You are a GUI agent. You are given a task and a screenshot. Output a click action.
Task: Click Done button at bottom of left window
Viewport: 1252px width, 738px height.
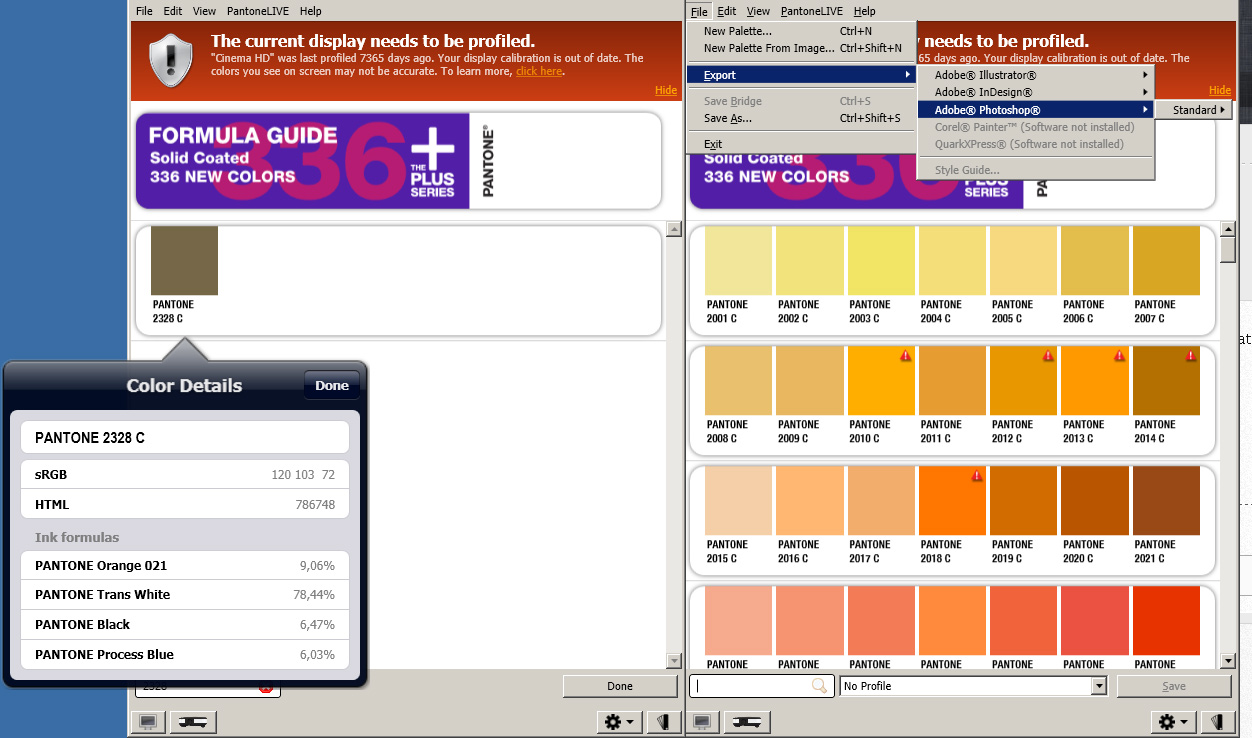(620, 686)
